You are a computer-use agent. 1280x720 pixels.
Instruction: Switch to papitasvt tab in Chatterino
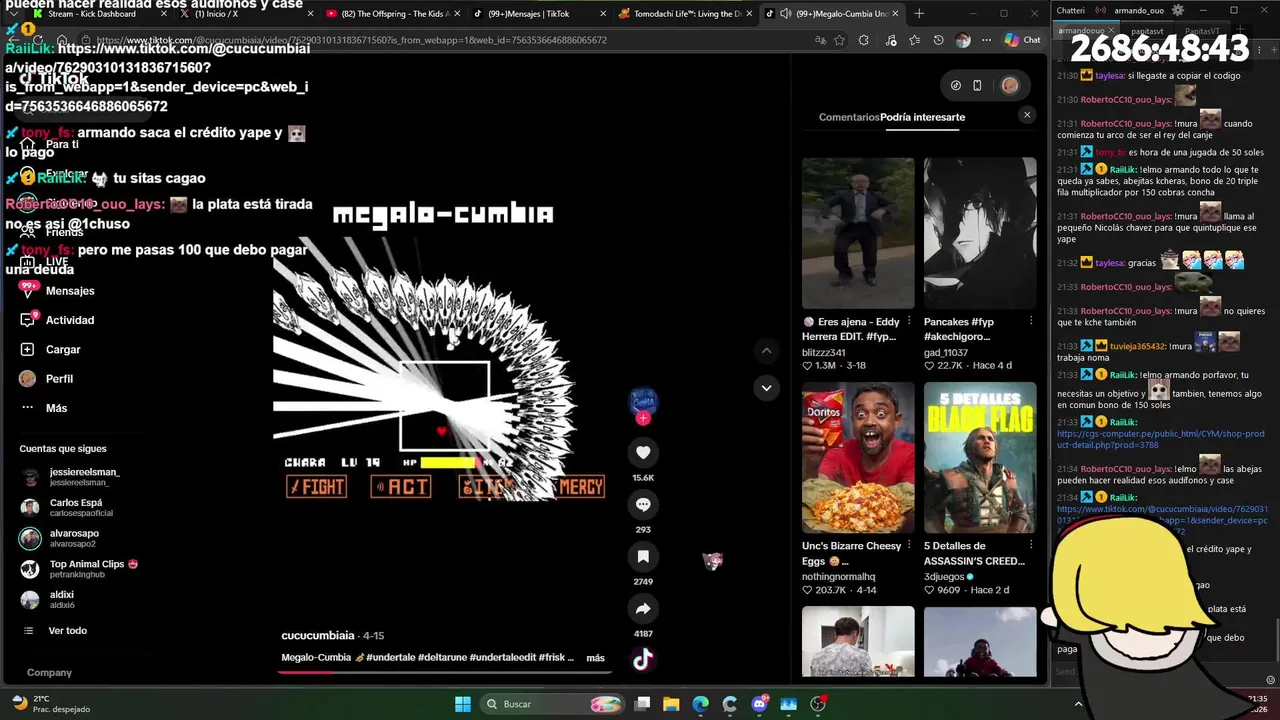(1147, 31)
